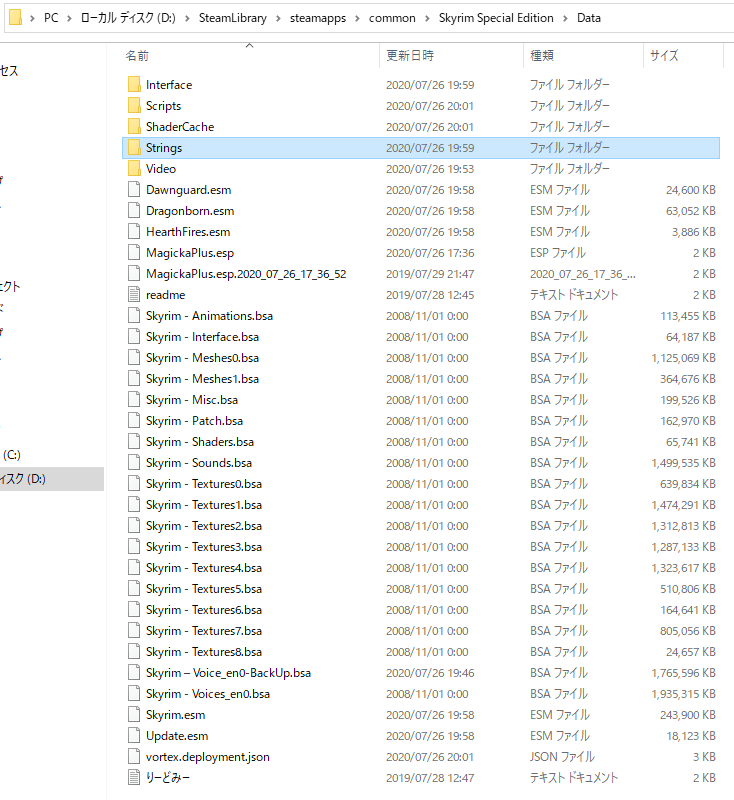Click the ShaderCache folder icon

coord(134,127)
